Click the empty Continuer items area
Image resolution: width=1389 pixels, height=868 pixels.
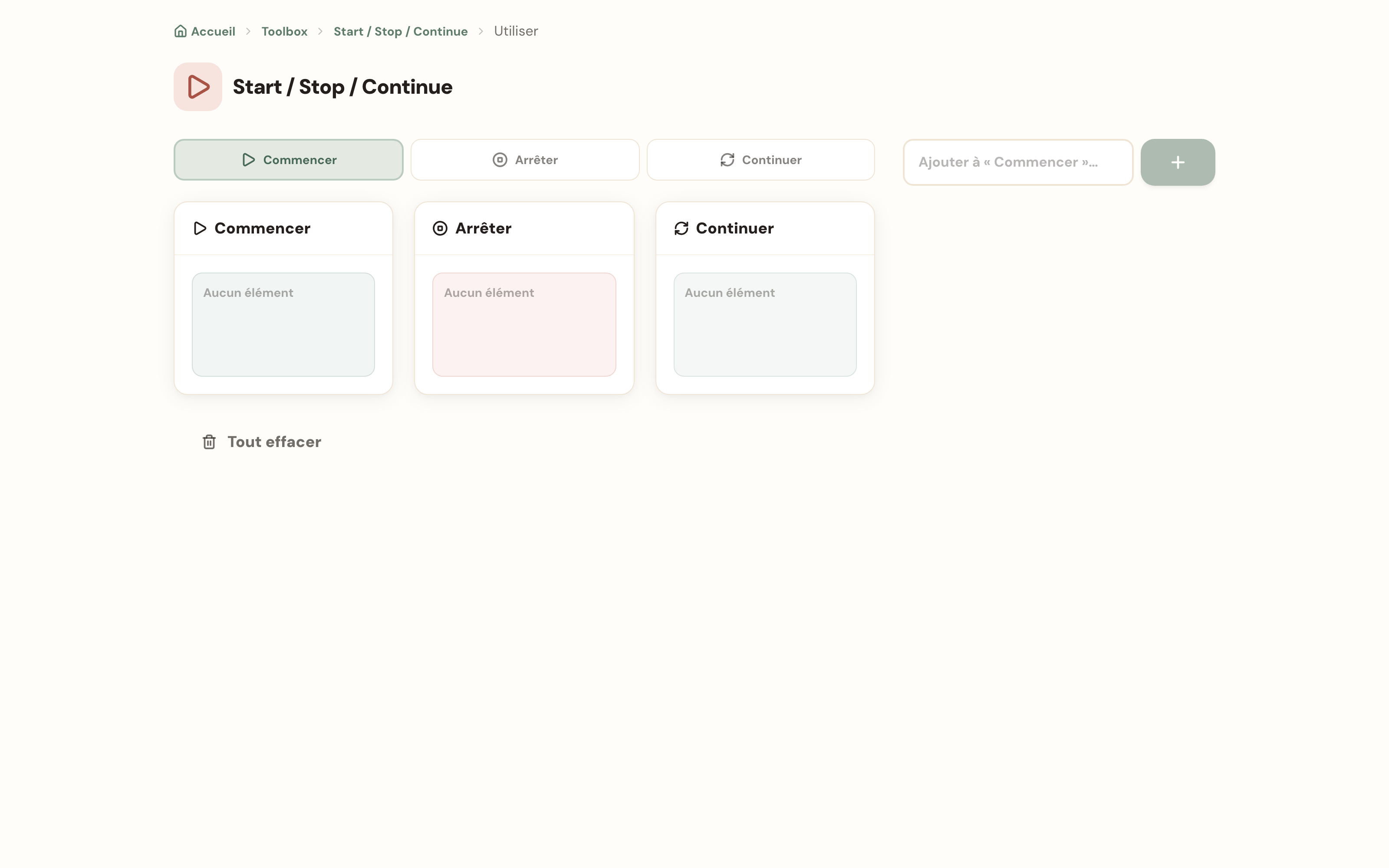(764, 324)
